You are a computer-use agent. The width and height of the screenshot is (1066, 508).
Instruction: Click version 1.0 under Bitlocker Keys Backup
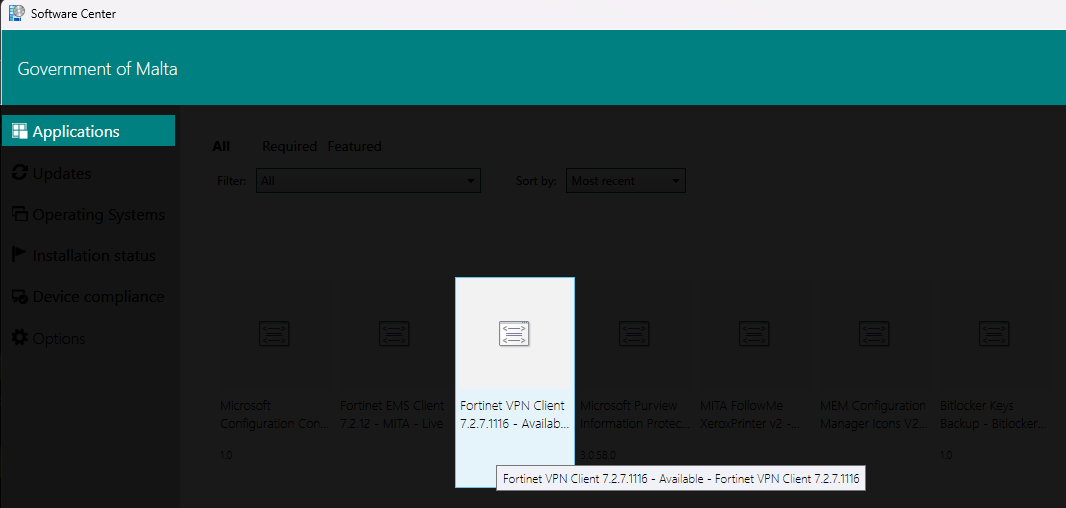pos(946,455)
